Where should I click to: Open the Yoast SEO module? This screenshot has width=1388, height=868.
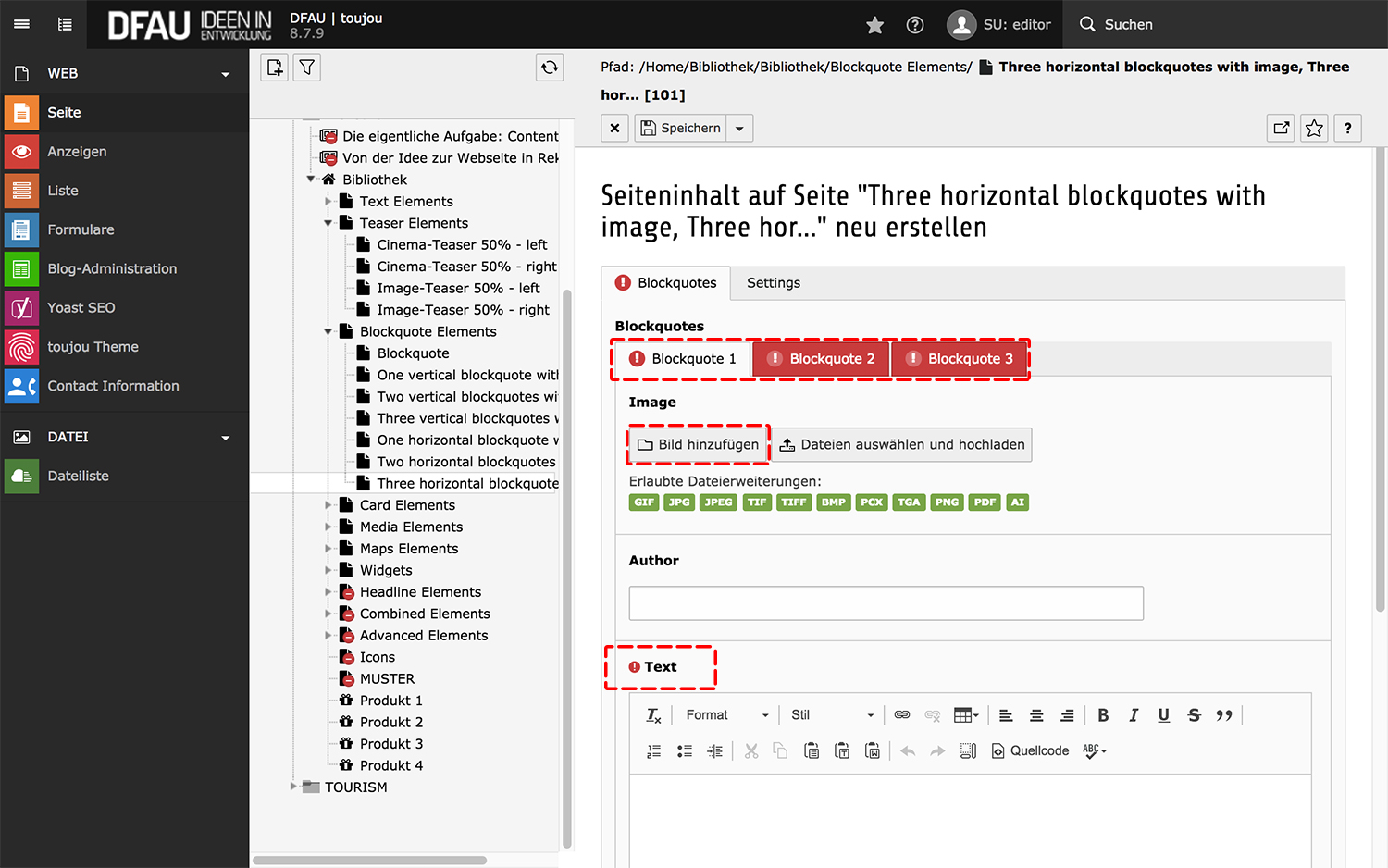tap(125, 307)
